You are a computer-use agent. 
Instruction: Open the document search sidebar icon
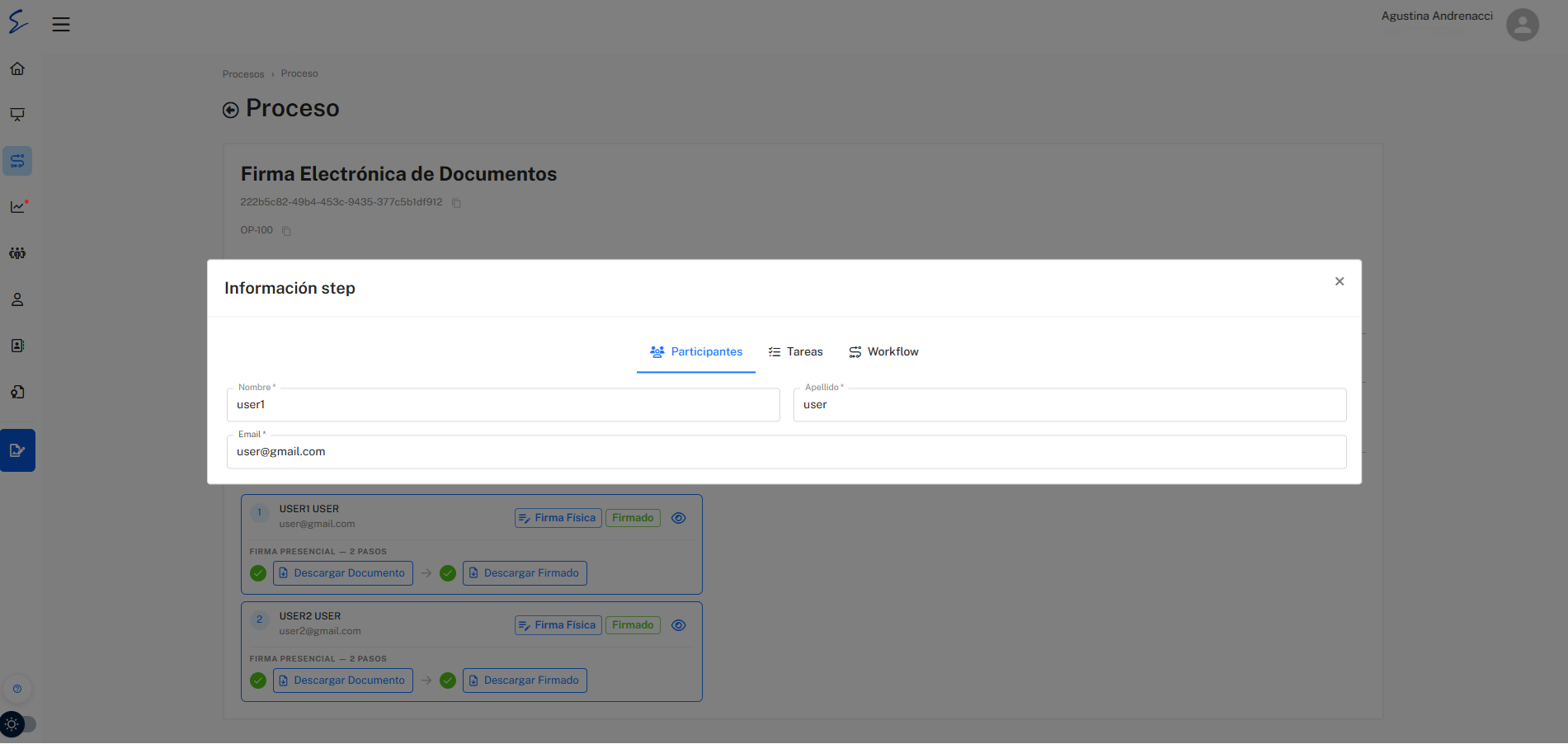click(x=17, y=392)
